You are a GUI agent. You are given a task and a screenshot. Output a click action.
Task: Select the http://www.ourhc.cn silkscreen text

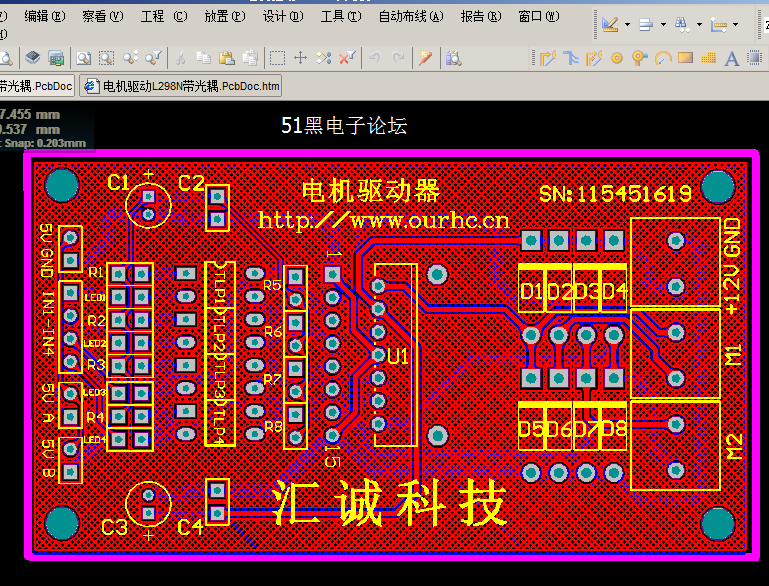pos(384,221)
